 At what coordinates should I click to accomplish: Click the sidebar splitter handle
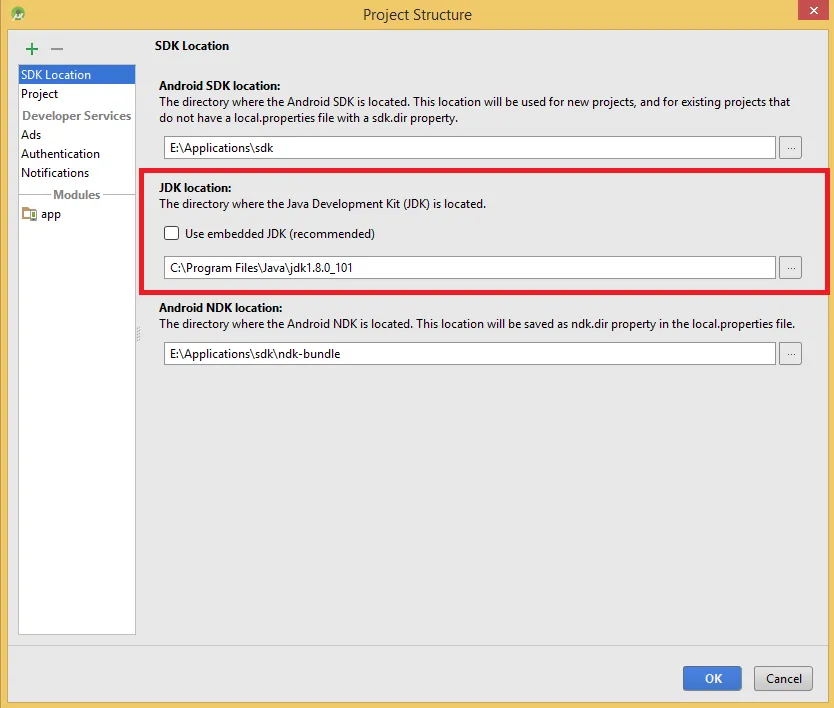click(x=138, y=334)
